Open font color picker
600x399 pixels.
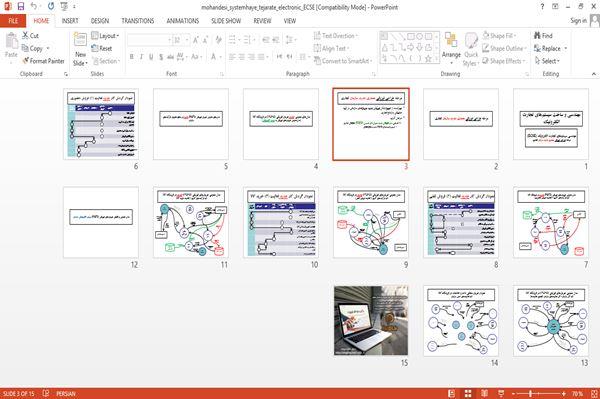215,57
